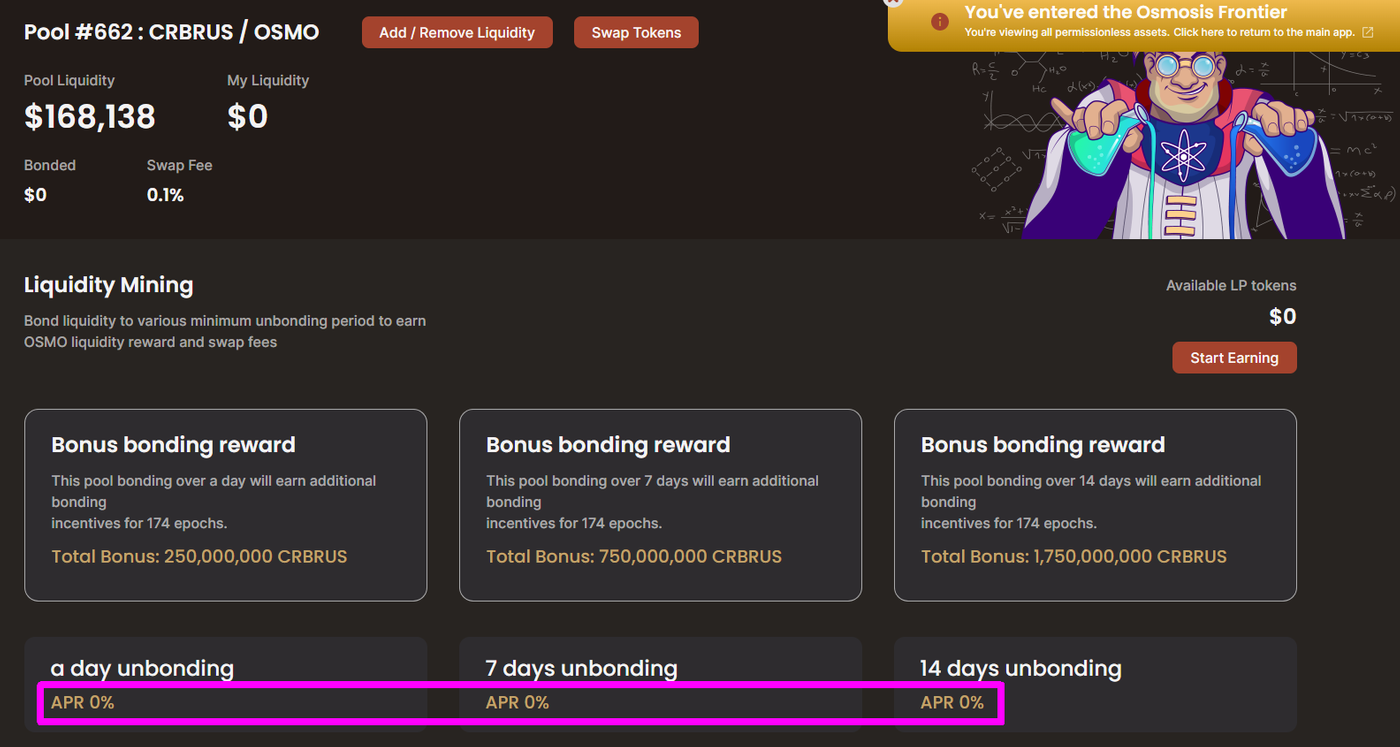Click the return to main app message

[1160, 32]
